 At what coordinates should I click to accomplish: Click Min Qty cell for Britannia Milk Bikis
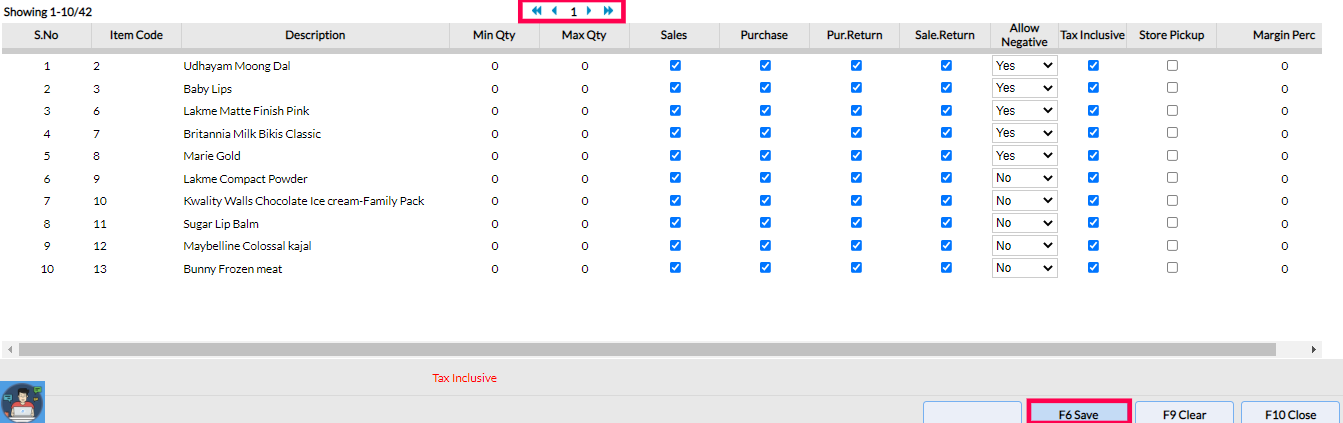tap(495, 134)
